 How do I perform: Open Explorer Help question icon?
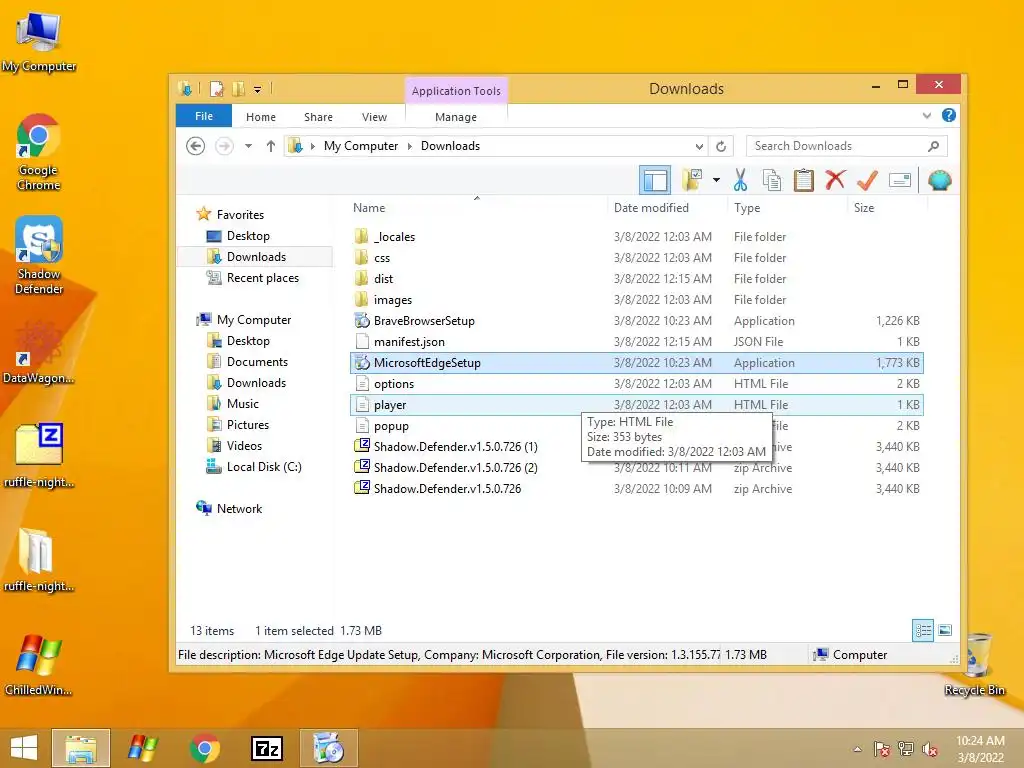pos(949,116)
